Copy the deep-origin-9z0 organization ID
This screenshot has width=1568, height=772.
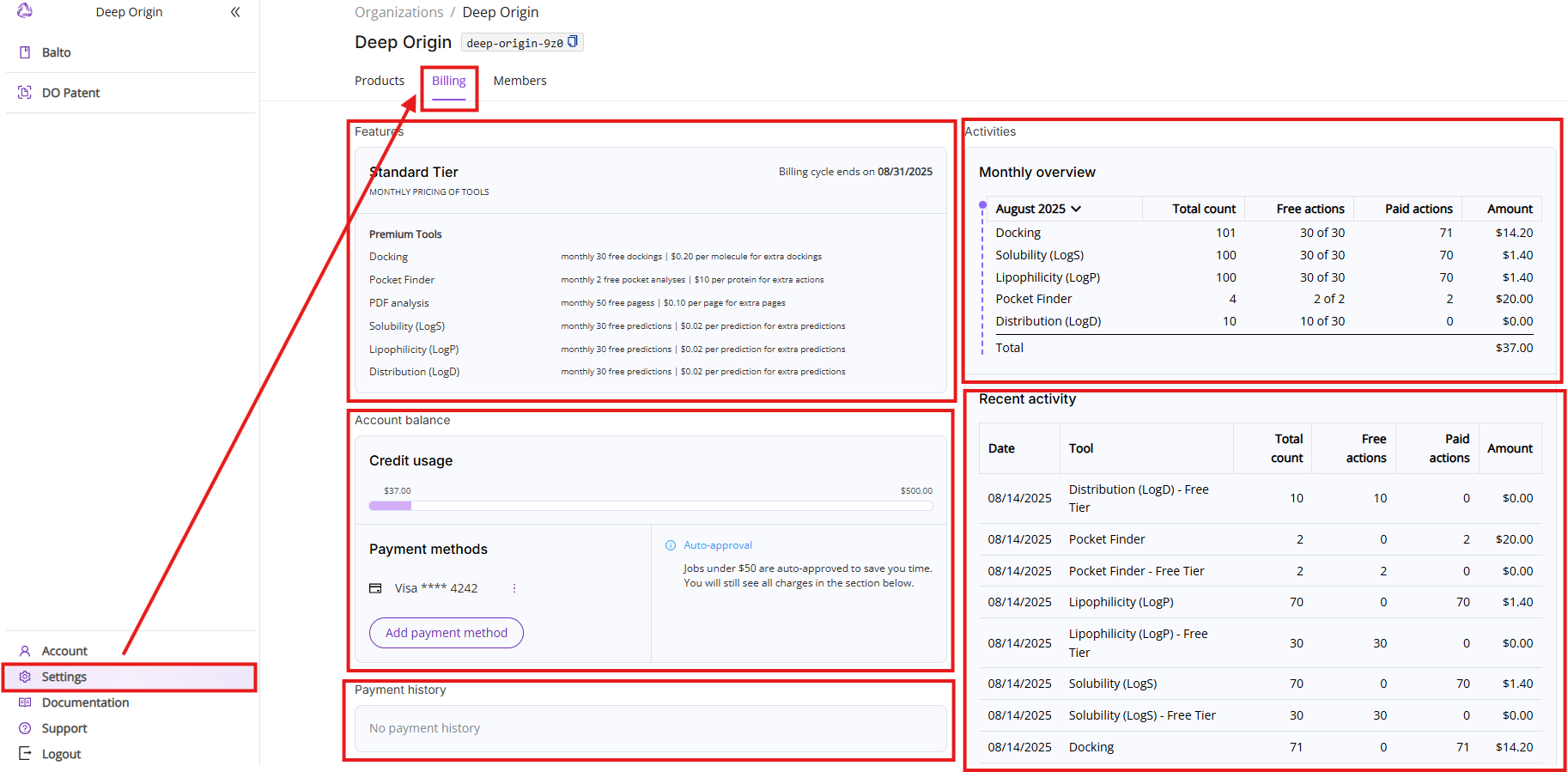(573, 42)
